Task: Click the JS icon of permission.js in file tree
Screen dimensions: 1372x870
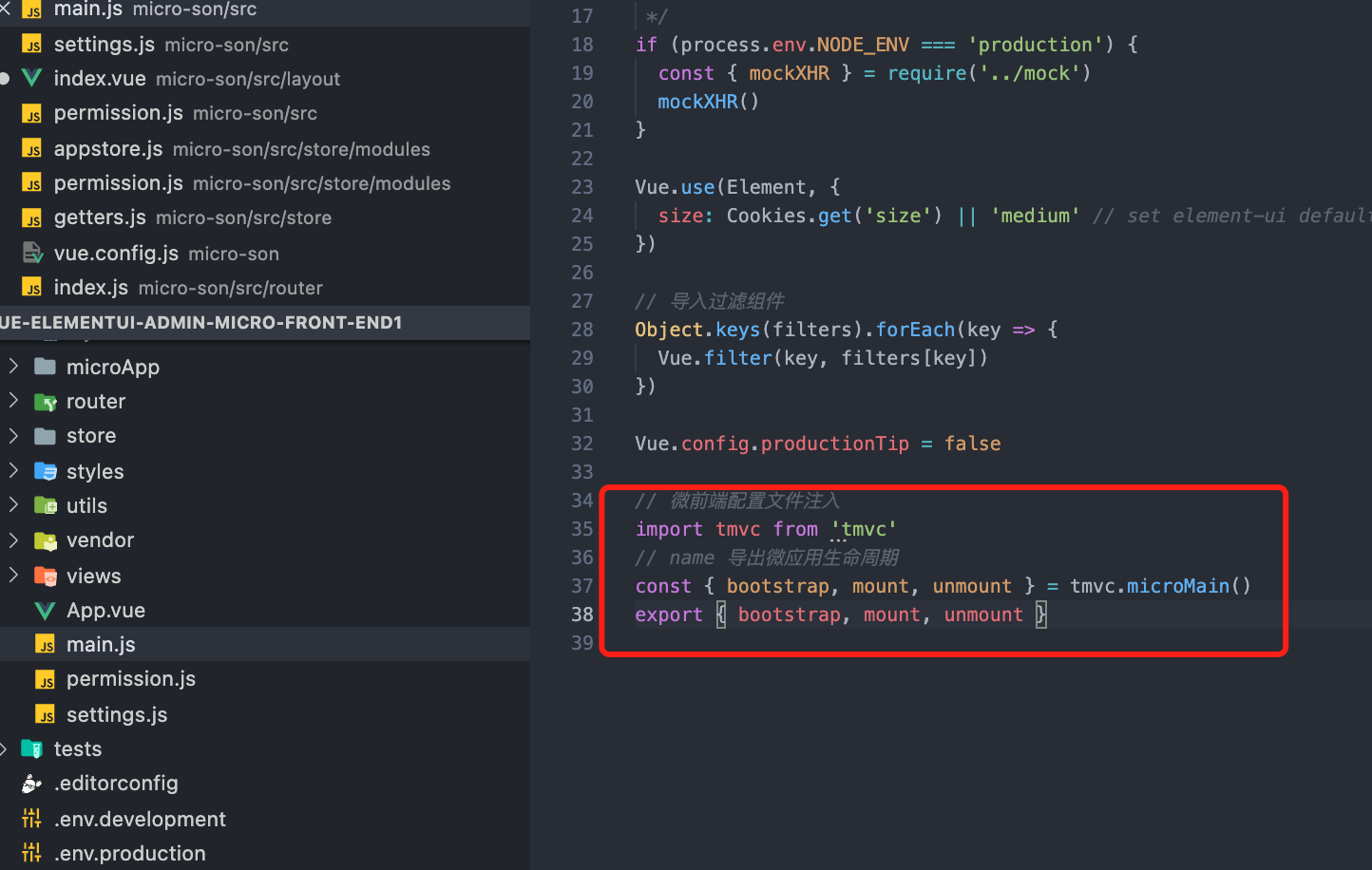Action: (45, 680)
